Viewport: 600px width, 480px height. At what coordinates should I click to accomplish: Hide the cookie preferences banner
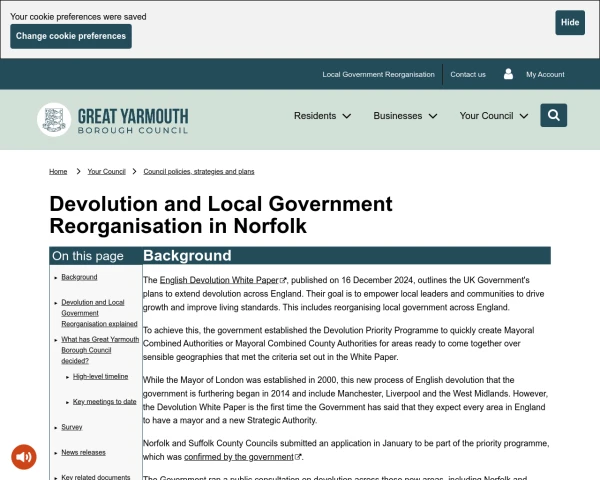pyautogui.click(x=570, y=23)
